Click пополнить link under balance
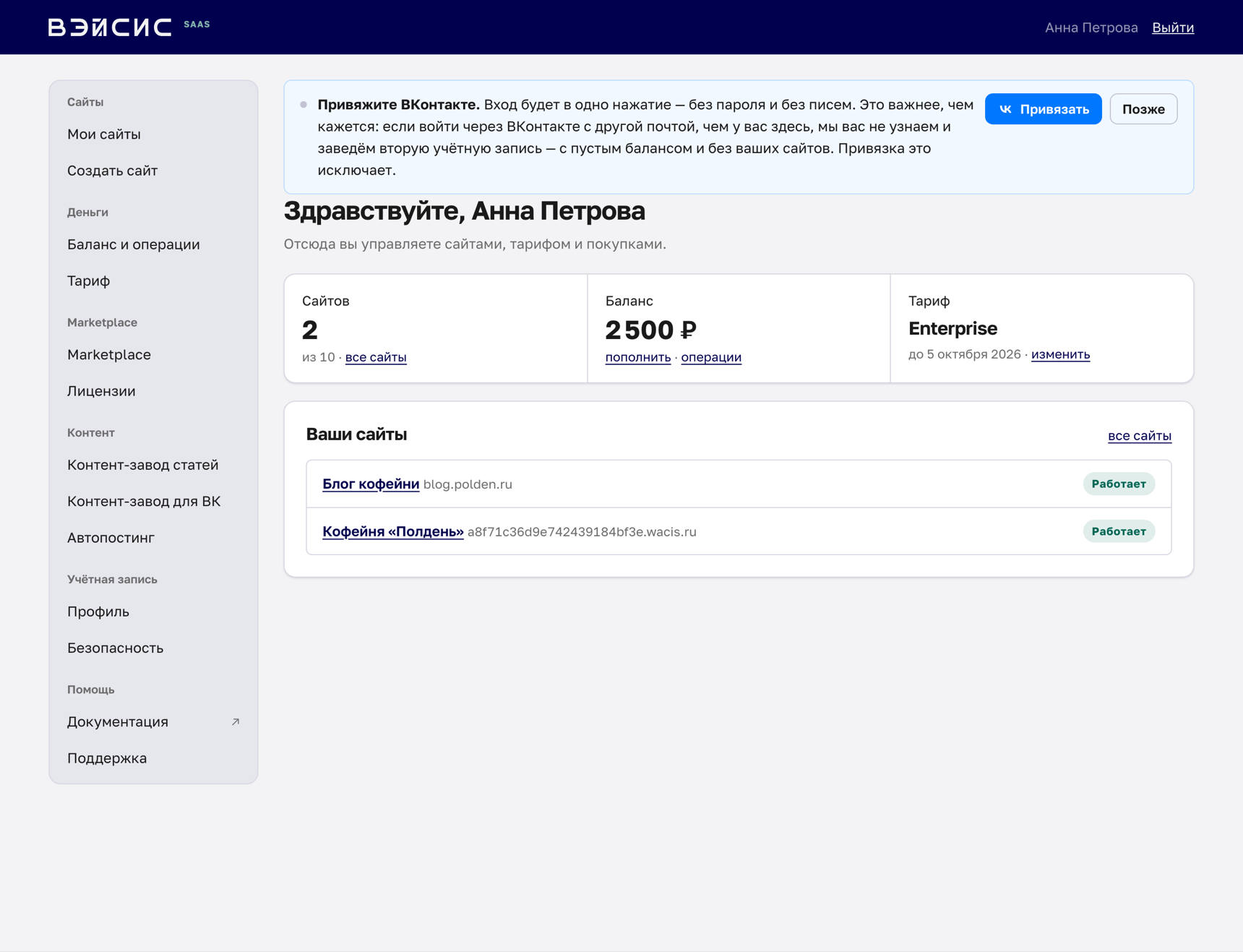The image size is (1243, 952). point(638,357)
